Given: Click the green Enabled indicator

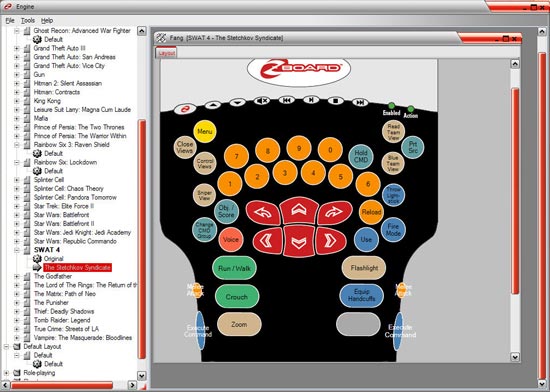Looking at the screenshot, I should [x=391, y=106].
